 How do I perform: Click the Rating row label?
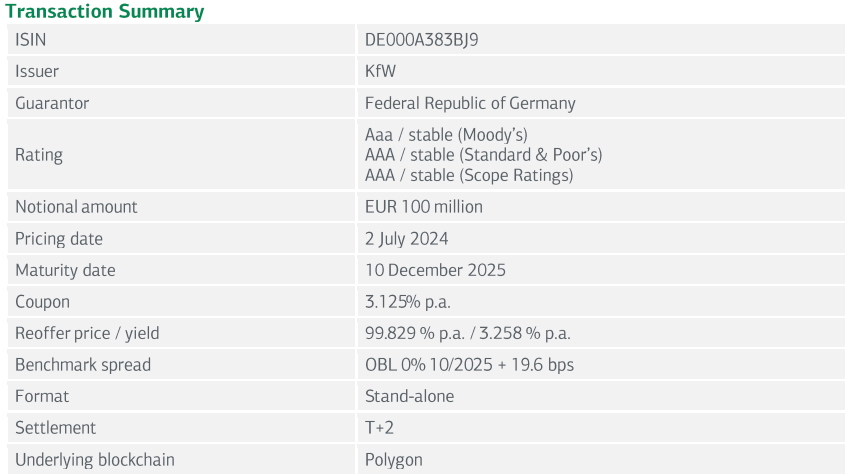coord(39,155)
